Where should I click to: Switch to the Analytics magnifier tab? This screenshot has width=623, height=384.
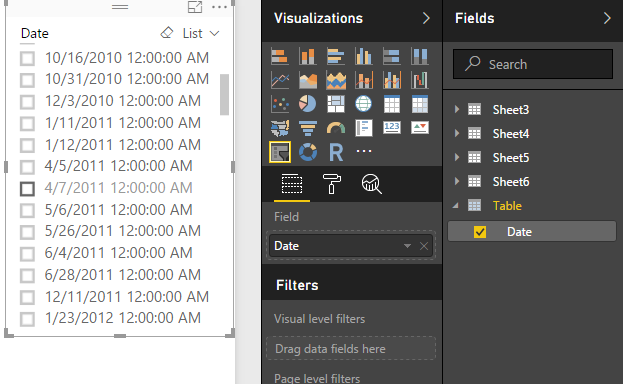point(371,184)
